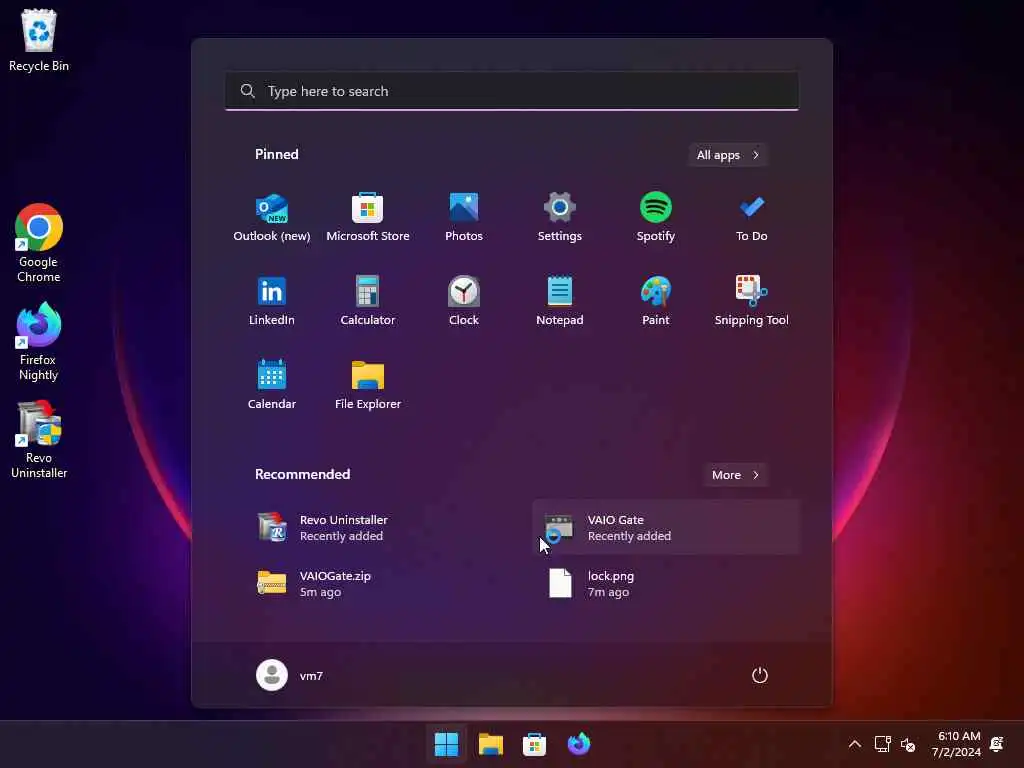The height and width of the screenshot is (768, 1024).
Task: Open the vm7 user account menu
Action: 290,675
